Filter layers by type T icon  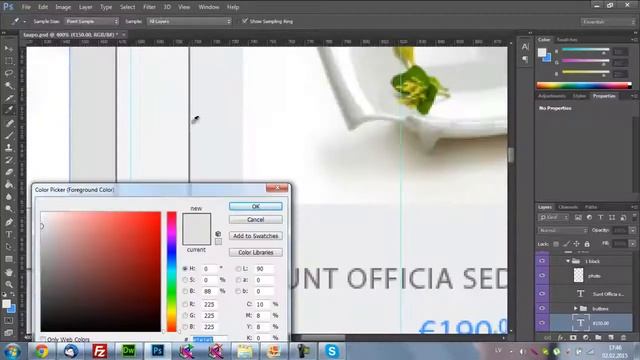click(600, 218)
